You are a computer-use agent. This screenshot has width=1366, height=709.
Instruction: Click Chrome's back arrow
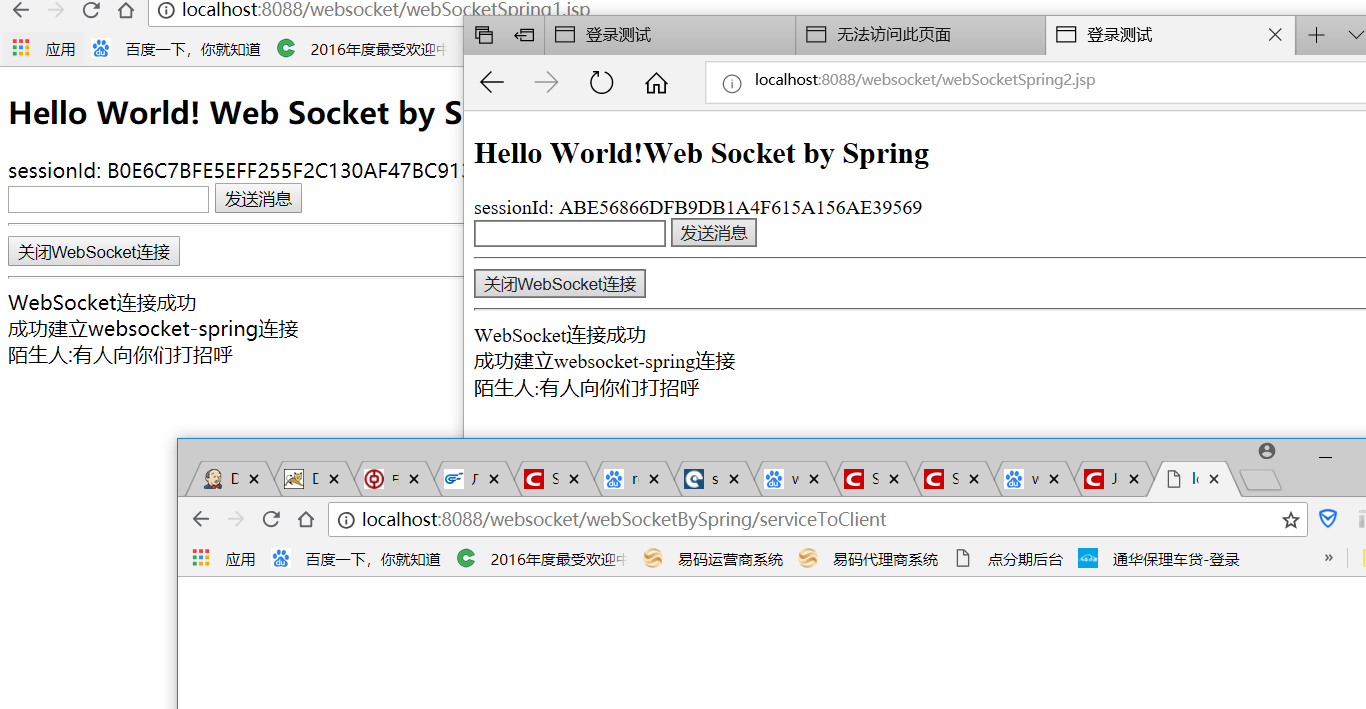(201, 519)
